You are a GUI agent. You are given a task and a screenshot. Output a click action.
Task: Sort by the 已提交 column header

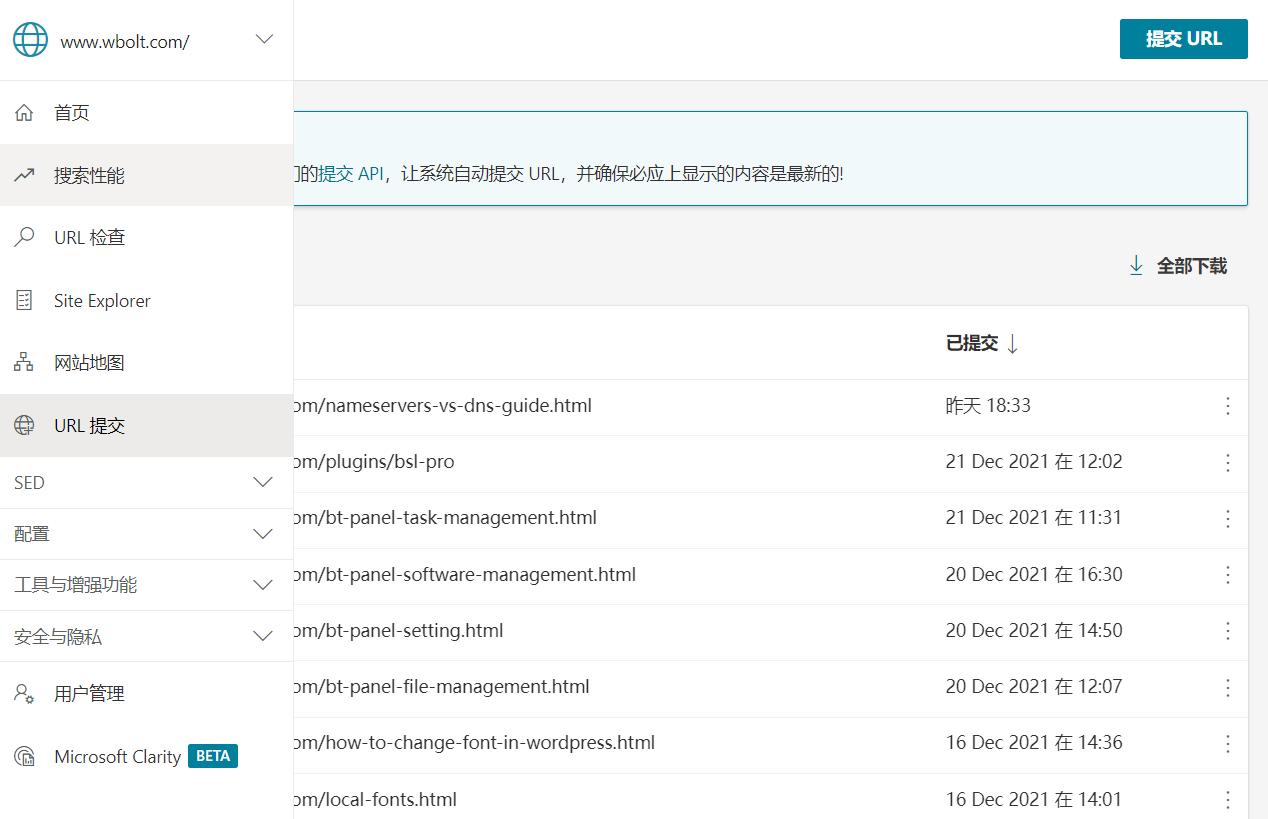click(x=970, y=342)
